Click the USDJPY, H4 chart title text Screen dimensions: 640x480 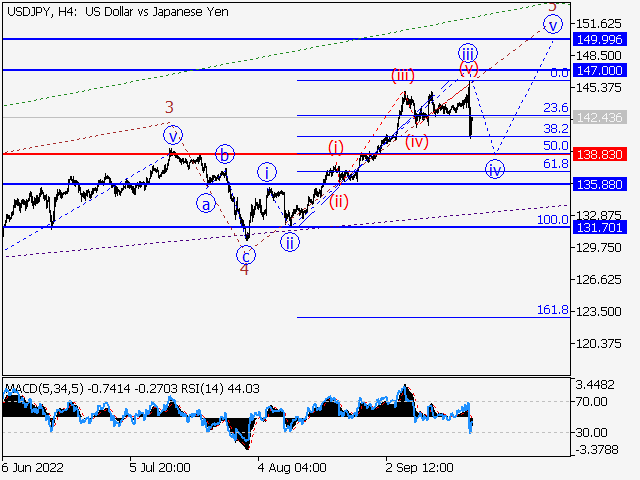[118, 11]
